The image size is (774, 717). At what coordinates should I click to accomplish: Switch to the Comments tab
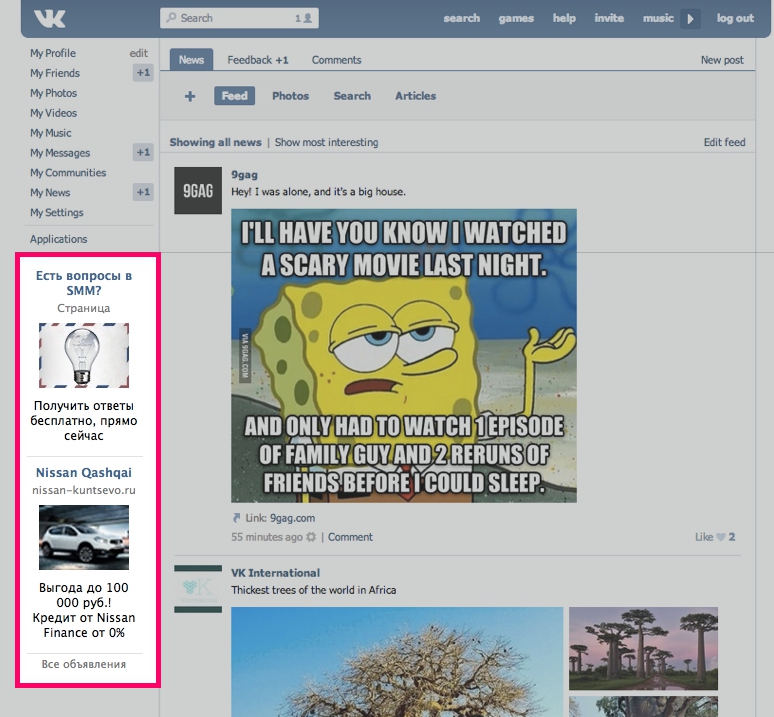[x=336, y=60]
